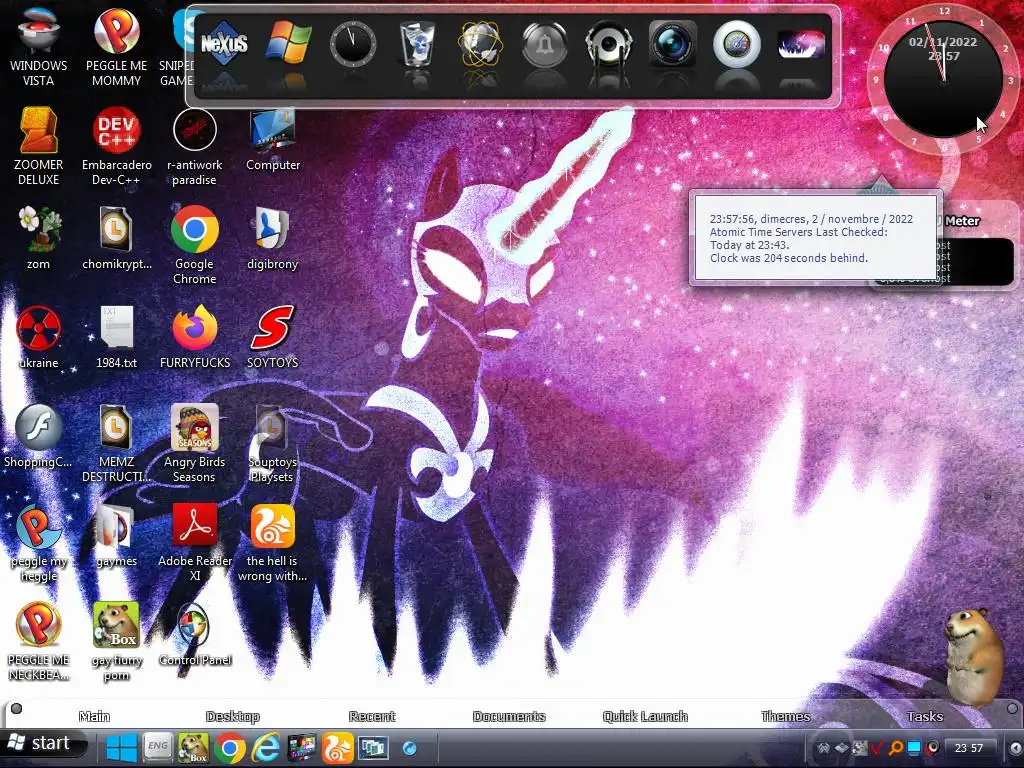Open the PEGGLE ME MOMMY shortcut
The height and width of the screenshot is (768, 1024).
116,46
